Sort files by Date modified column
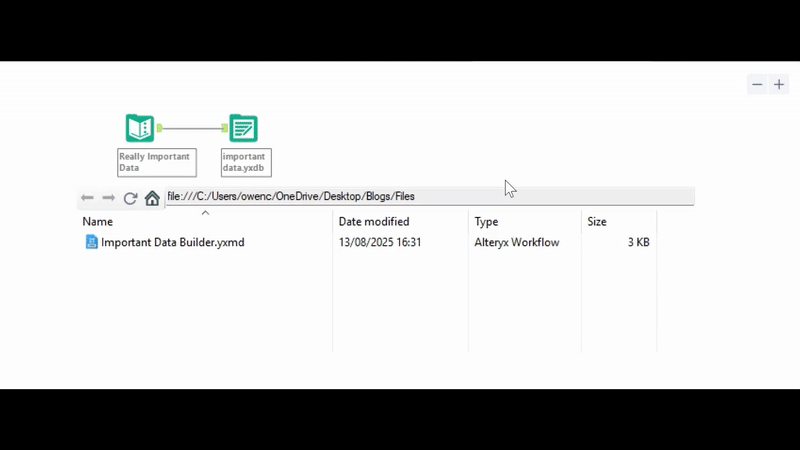Viewport: 800px width, 450px height. 374,221
